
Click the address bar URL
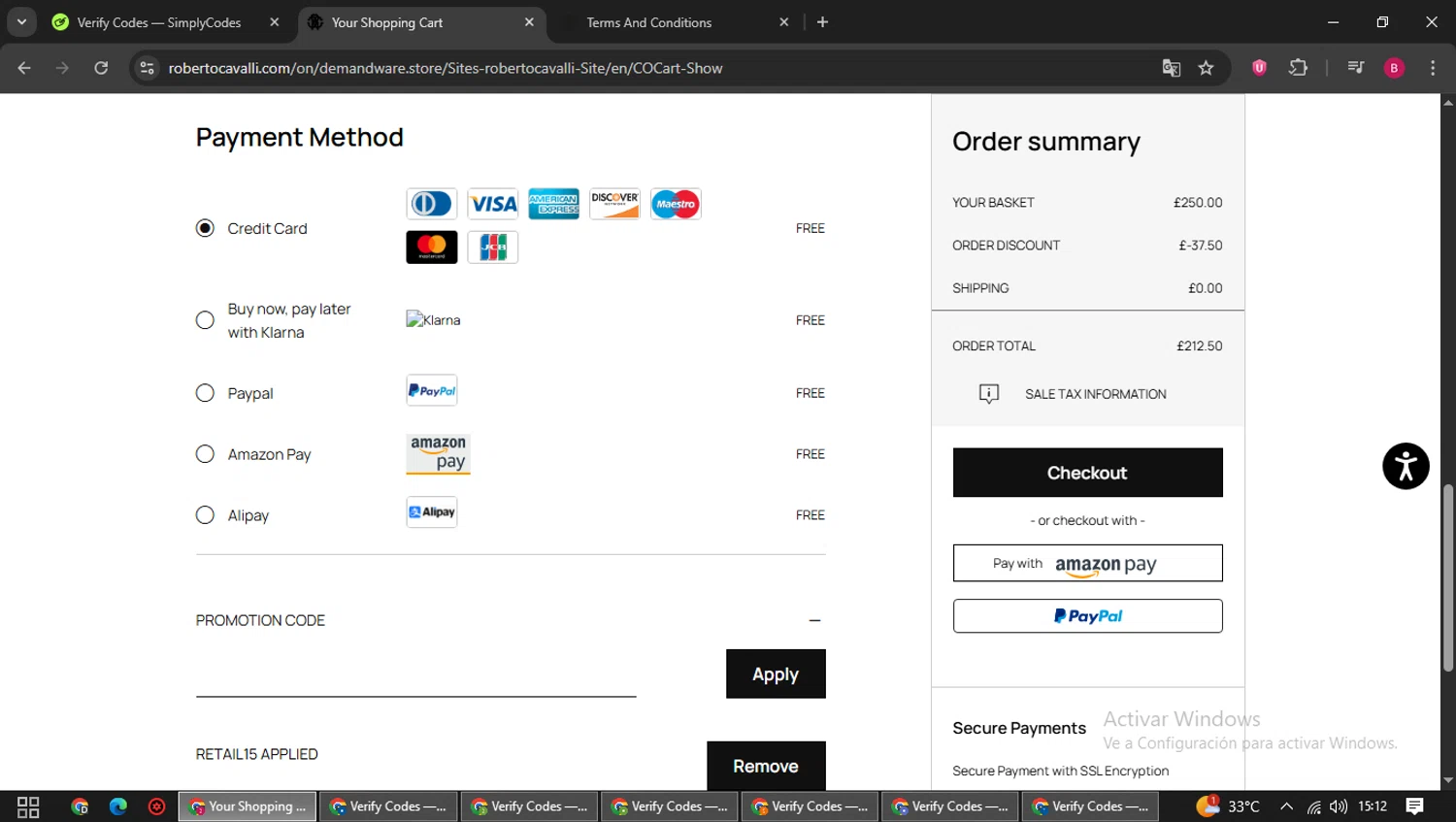point(446,68)
